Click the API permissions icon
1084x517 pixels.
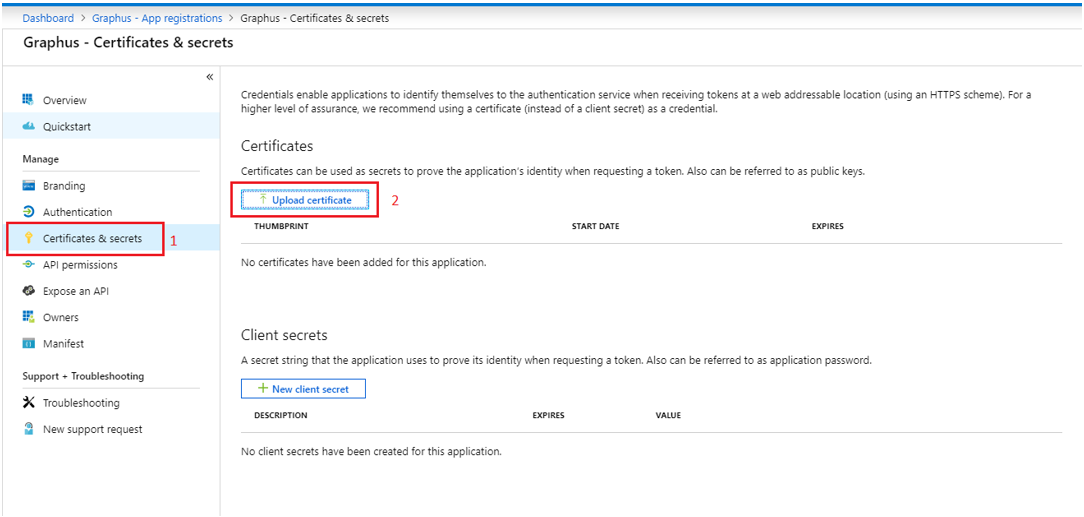[x=28, y=265]
